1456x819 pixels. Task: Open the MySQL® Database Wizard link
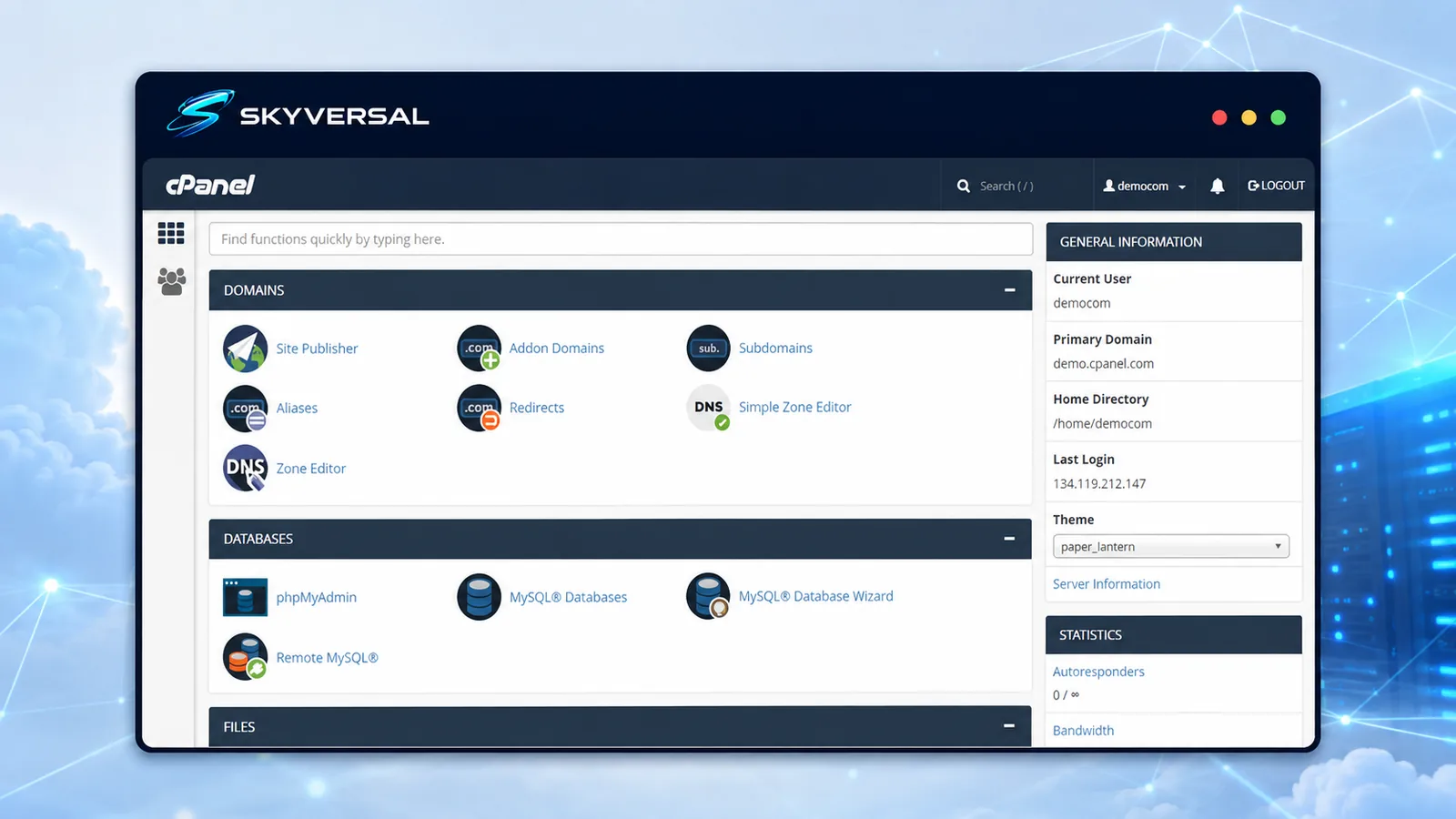tap(816, 596)
